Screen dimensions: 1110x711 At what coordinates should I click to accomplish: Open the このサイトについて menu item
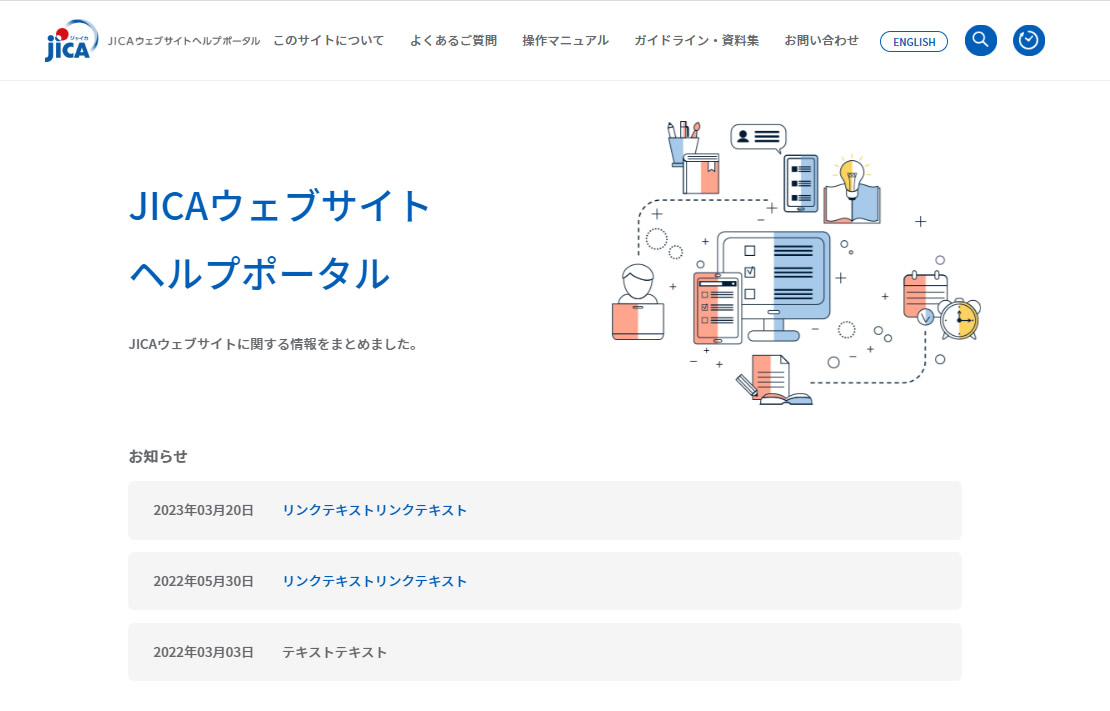tap(328, 40)
